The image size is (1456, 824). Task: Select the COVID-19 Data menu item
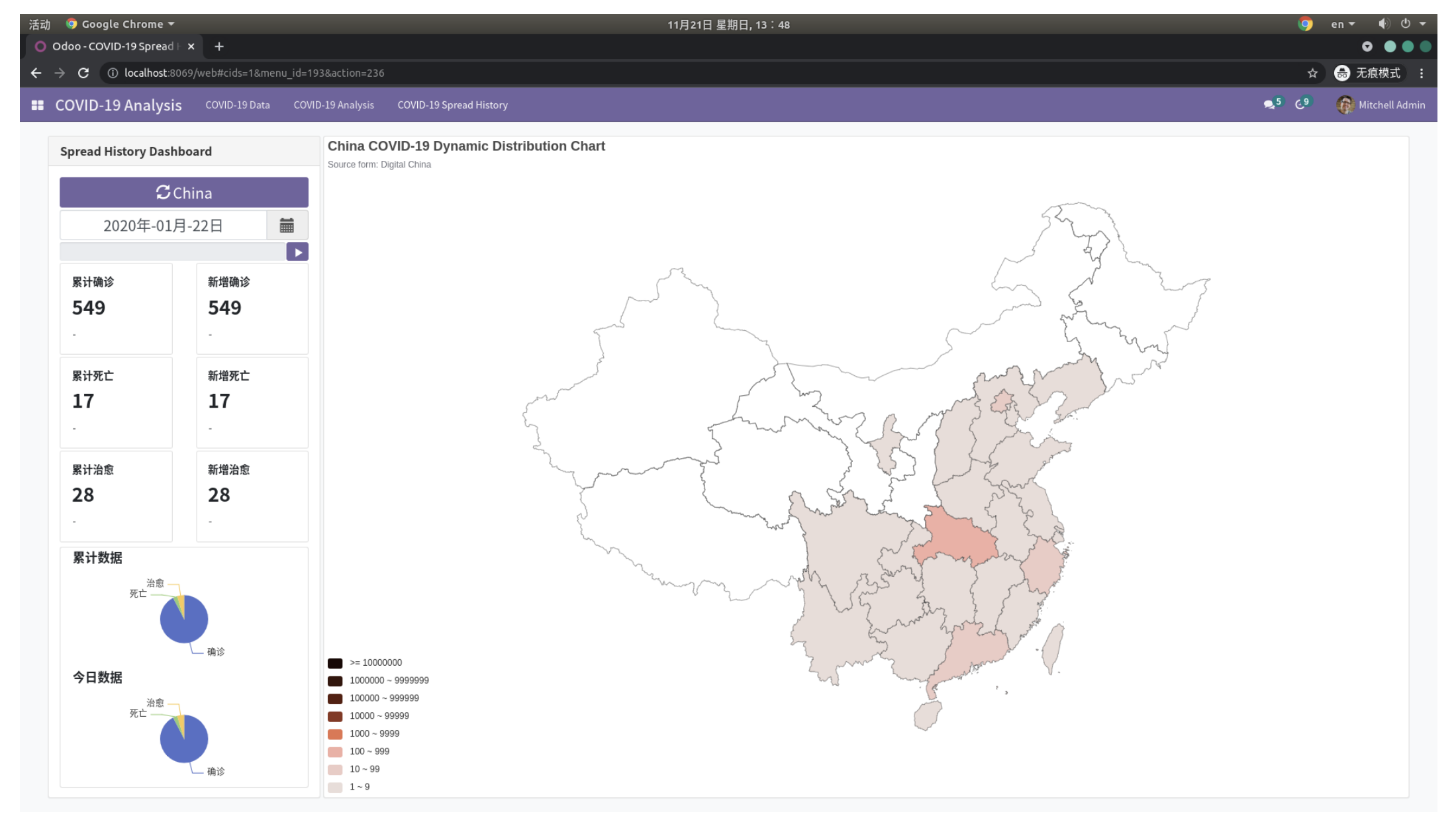click(x=237, y=105)
